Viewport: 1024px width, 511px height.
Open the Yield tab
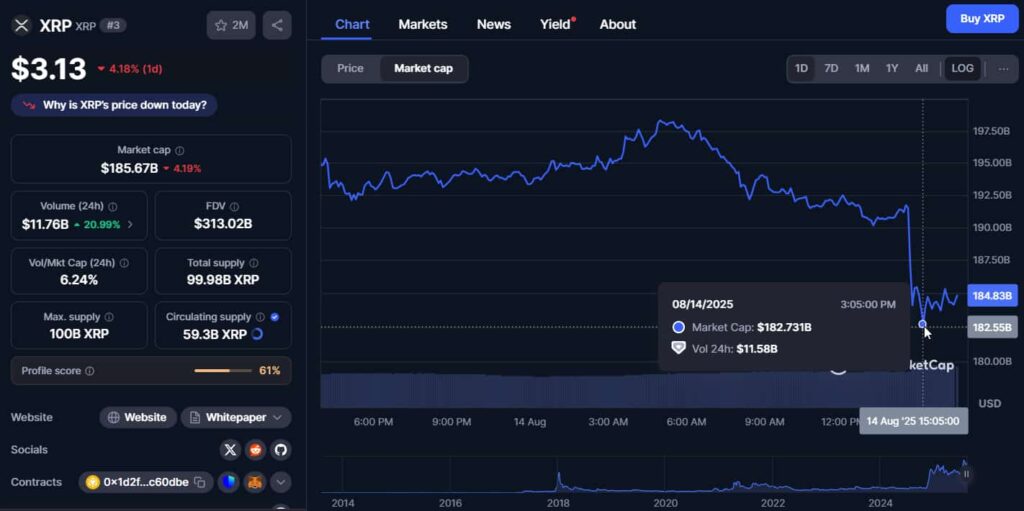[556, 24]
